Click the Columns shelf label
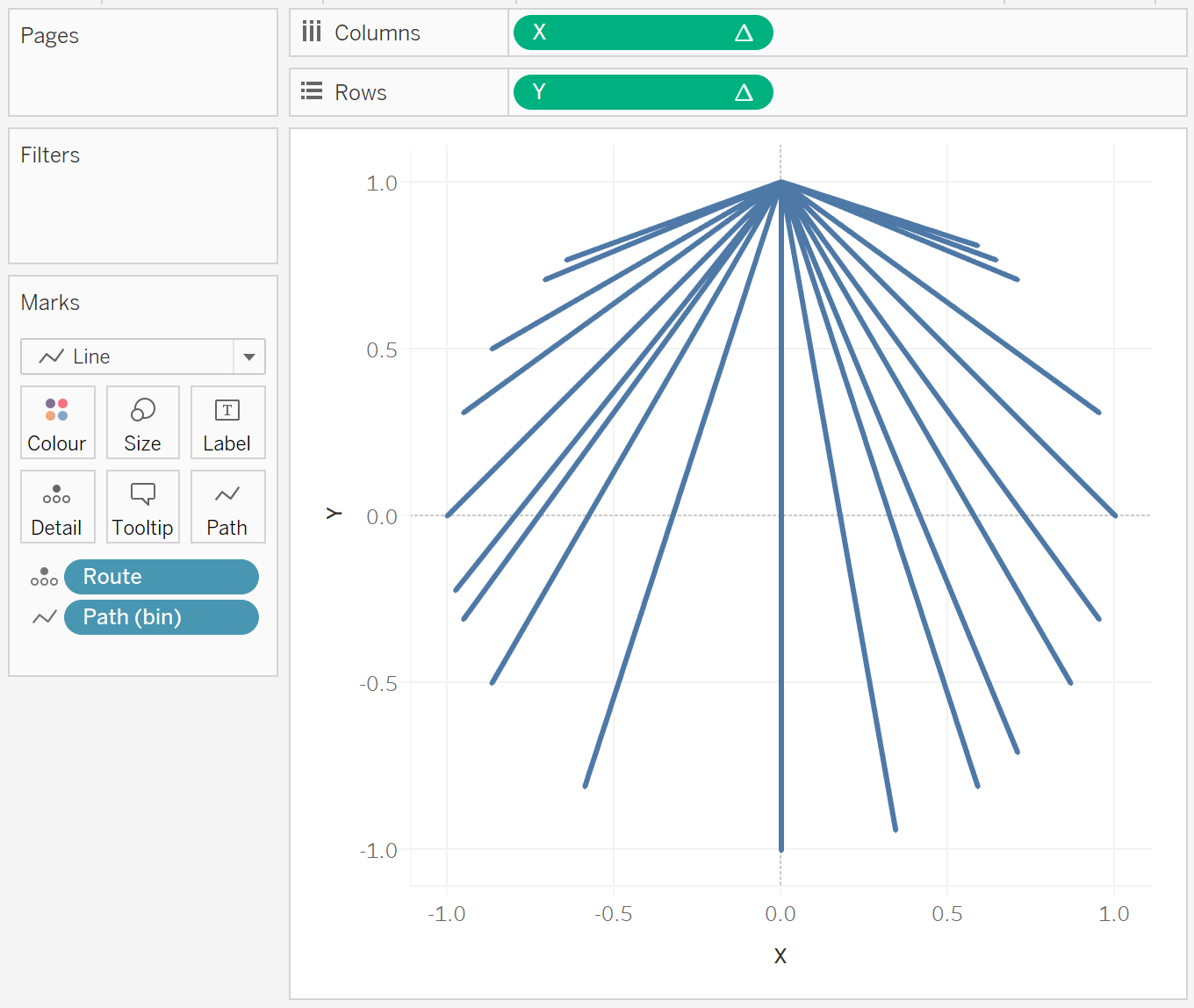 pyautogui.click(x=378, y=32)
